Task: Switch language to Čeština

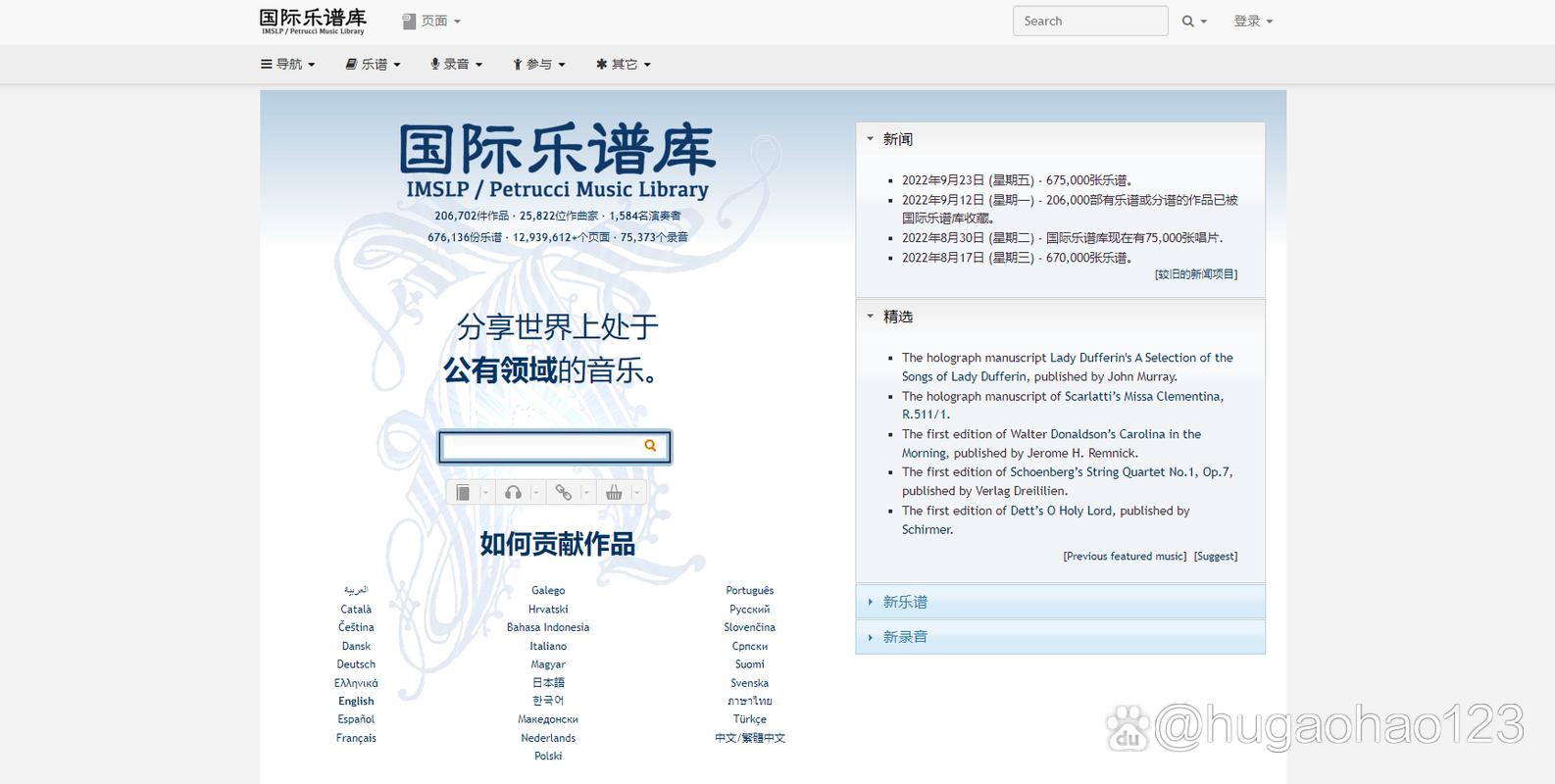Action: pos(356,627)
